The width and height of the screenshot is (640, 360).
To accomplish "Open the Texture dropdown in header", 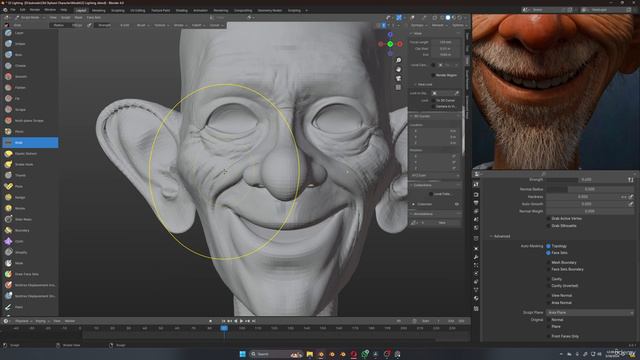I will [x=161, y=25].
